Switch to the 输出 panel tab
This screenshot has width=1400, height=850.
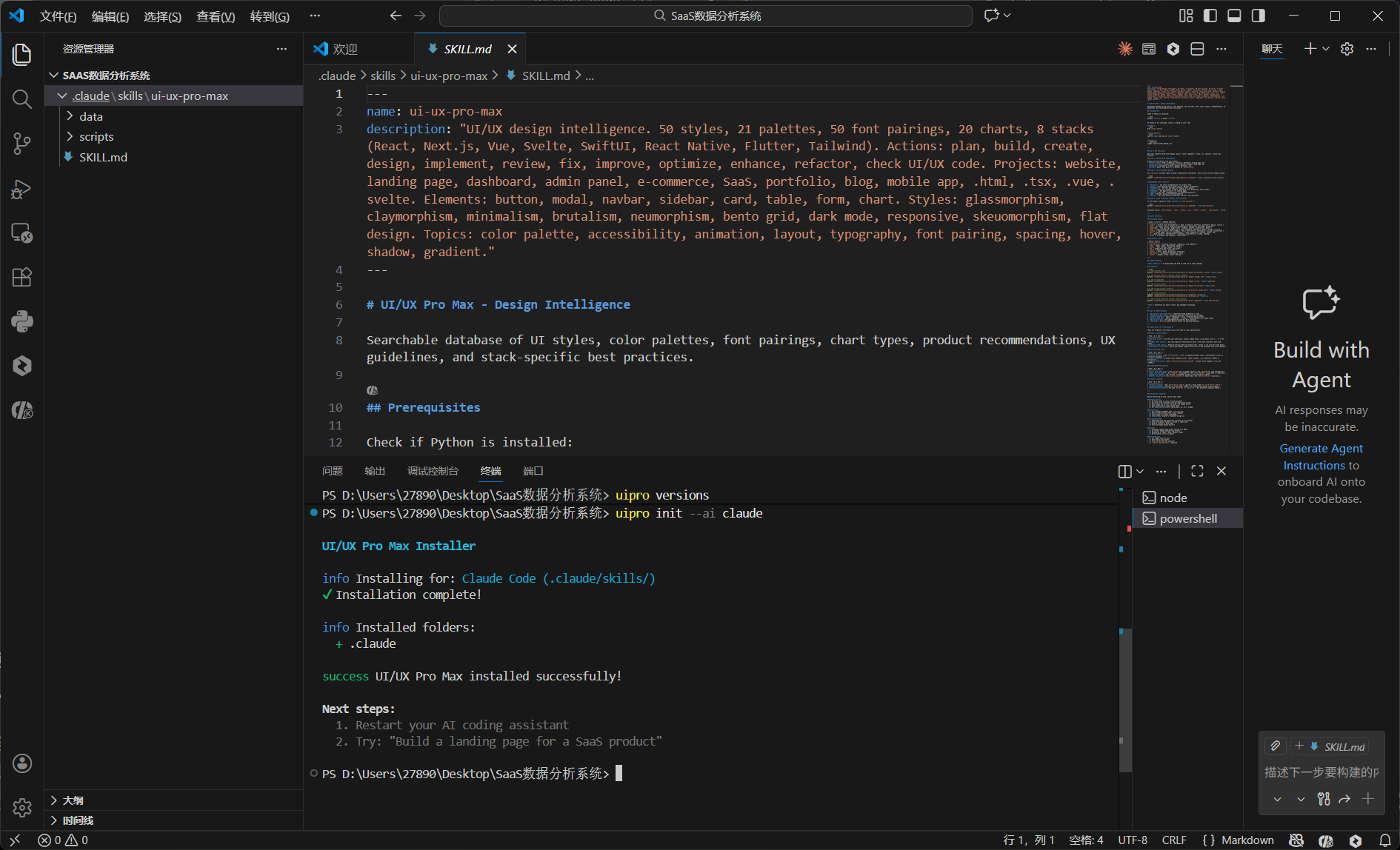(375, 471)
